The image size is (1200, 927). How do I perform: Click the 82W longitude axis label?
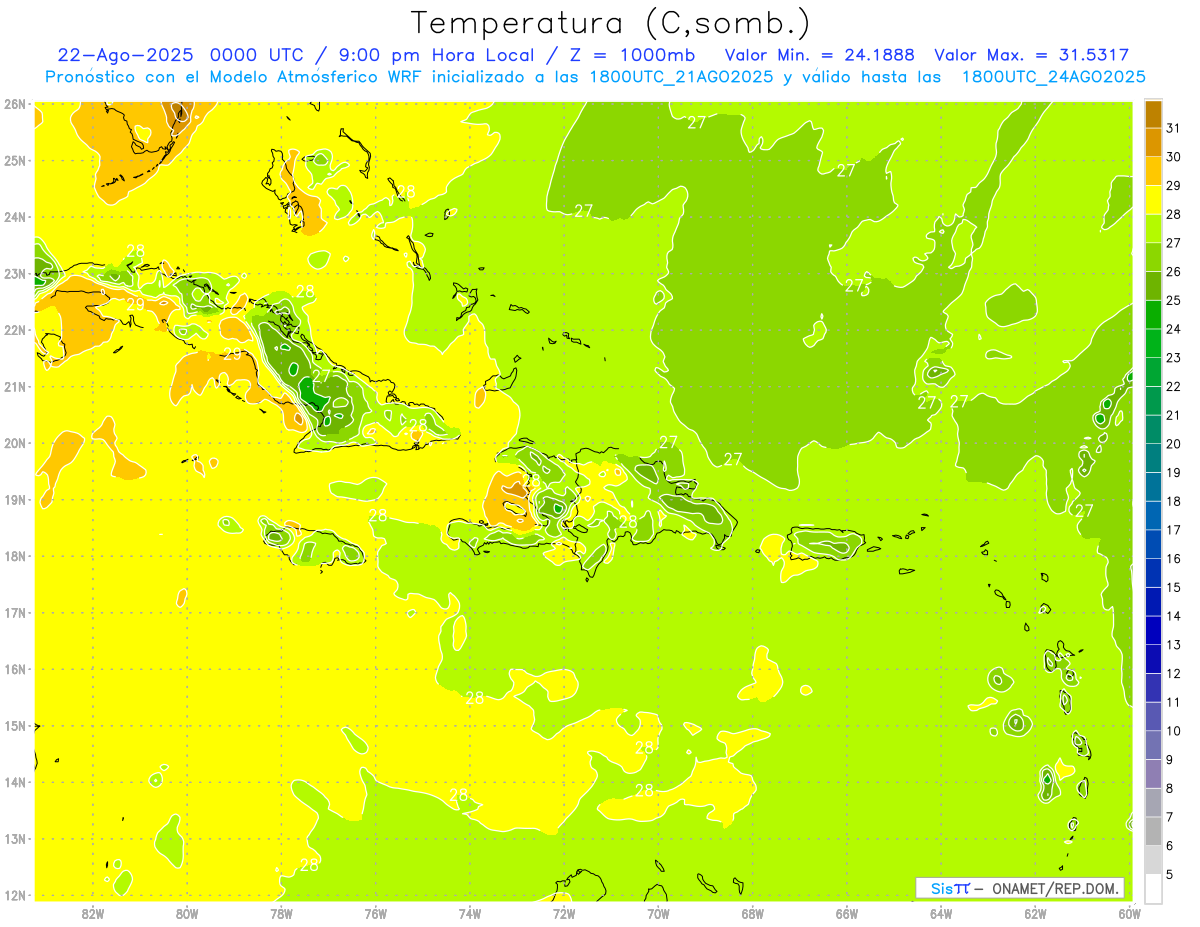click(x=93, y=913)
